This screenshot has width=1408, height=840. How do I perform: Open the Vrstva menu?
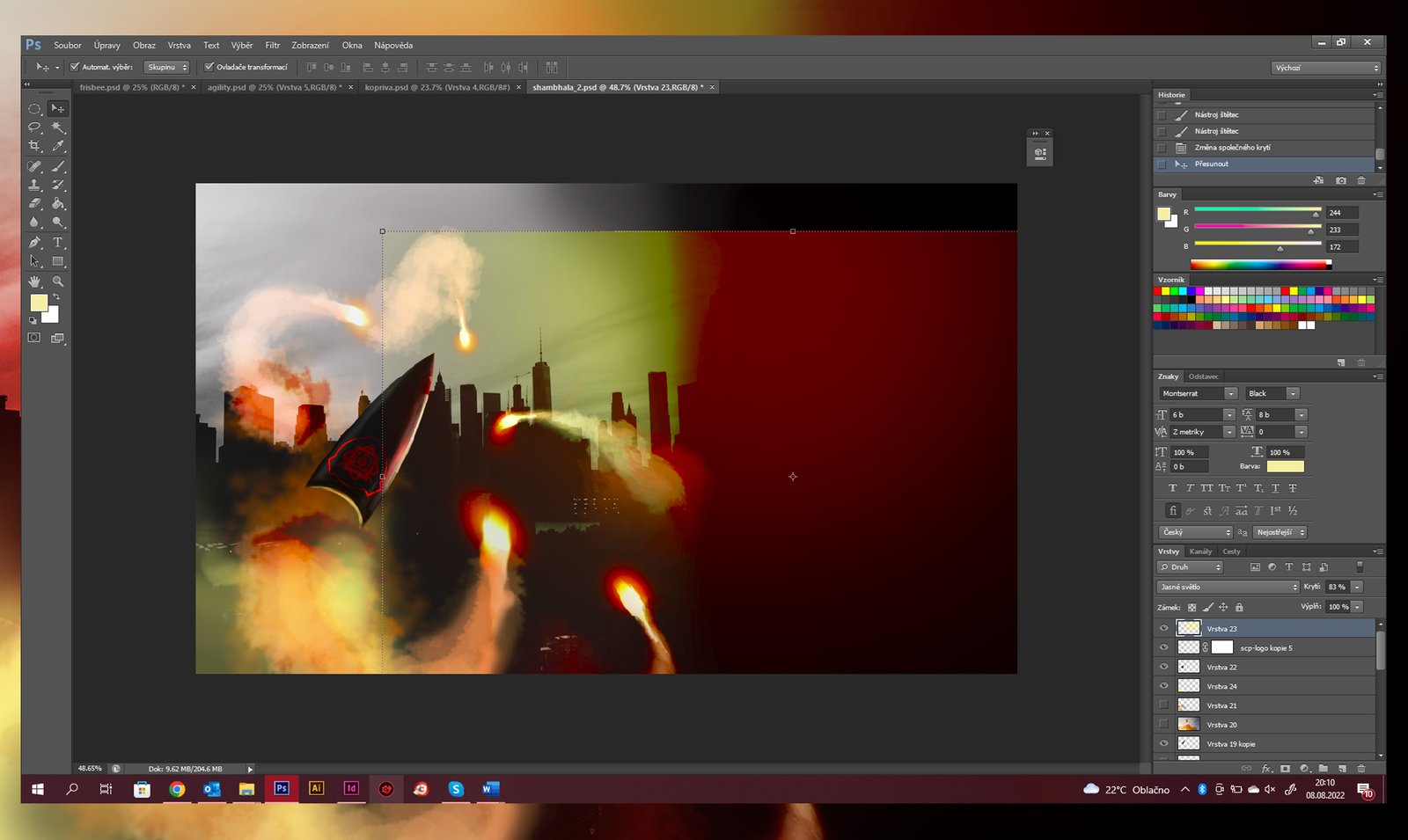180,45
